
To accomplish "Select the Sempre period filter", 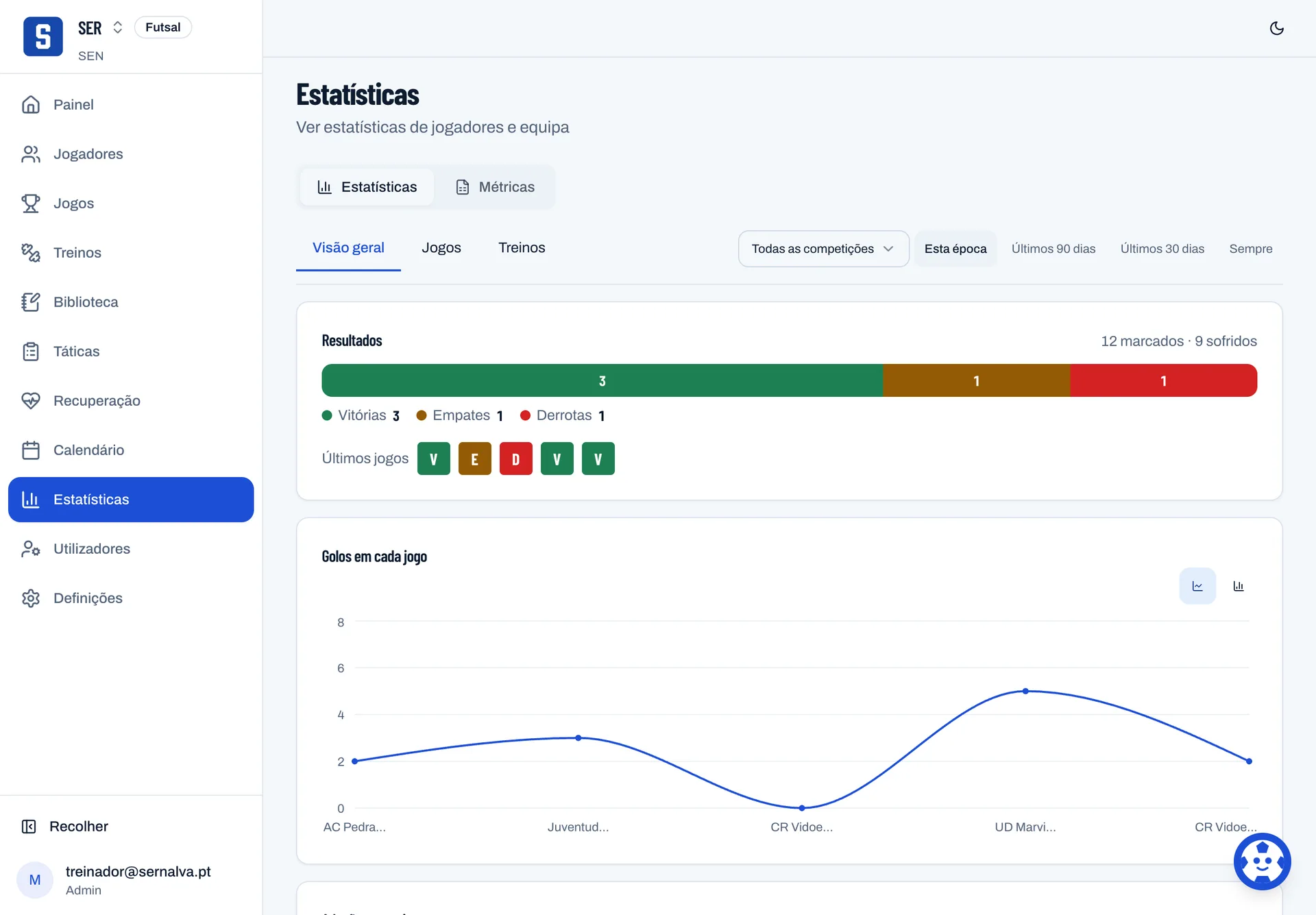I will (1251, 249).
